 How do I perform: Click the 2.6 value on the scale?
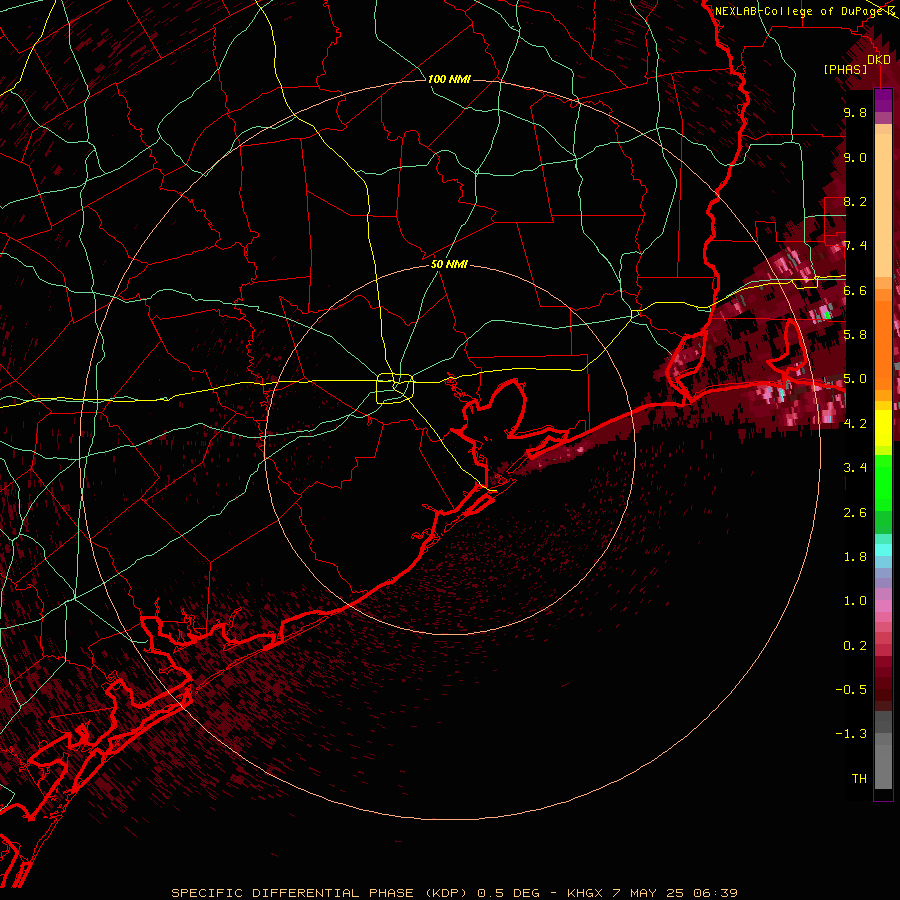(855, 512)
